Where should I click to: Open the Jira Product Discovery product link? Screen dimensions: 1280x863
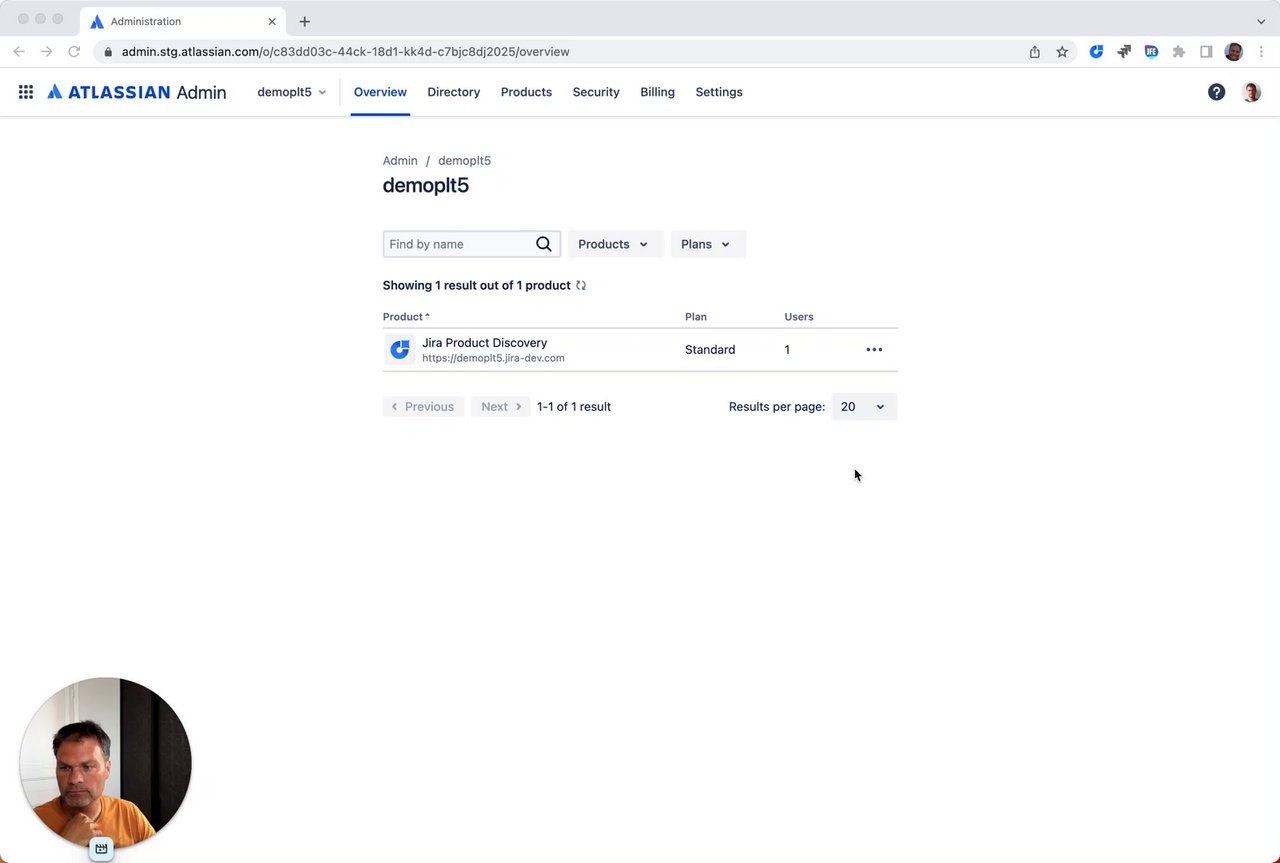(x=484, y=342)
